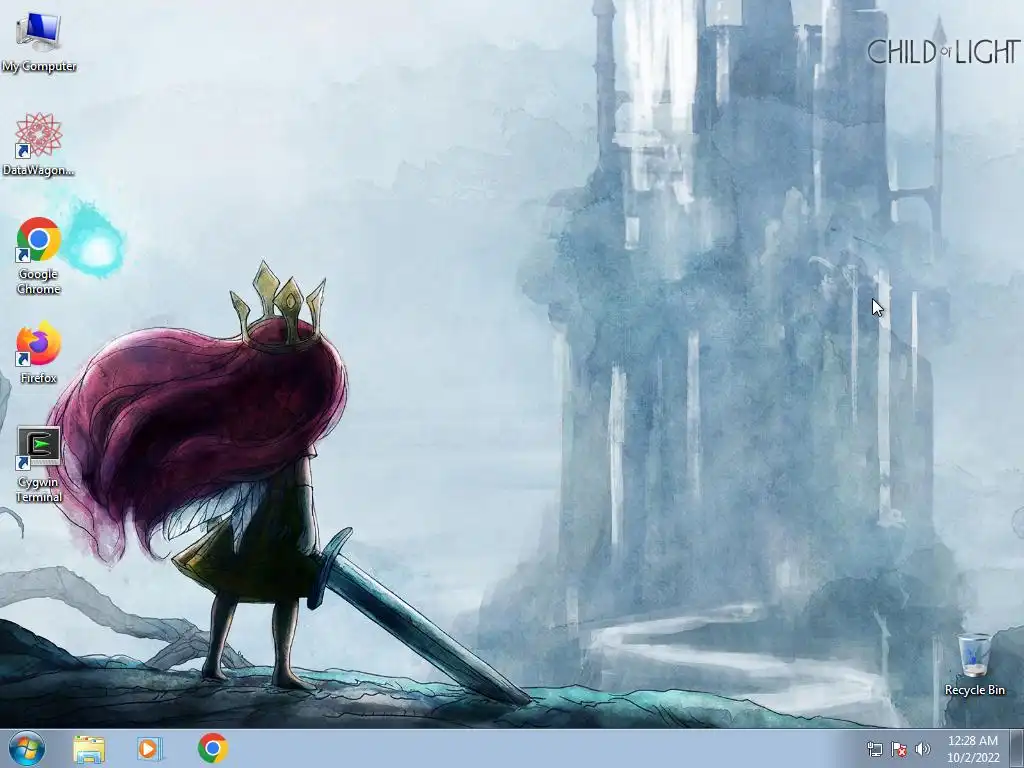
Task: Launch Chrome from the taskbar
Action: [213, 748]
